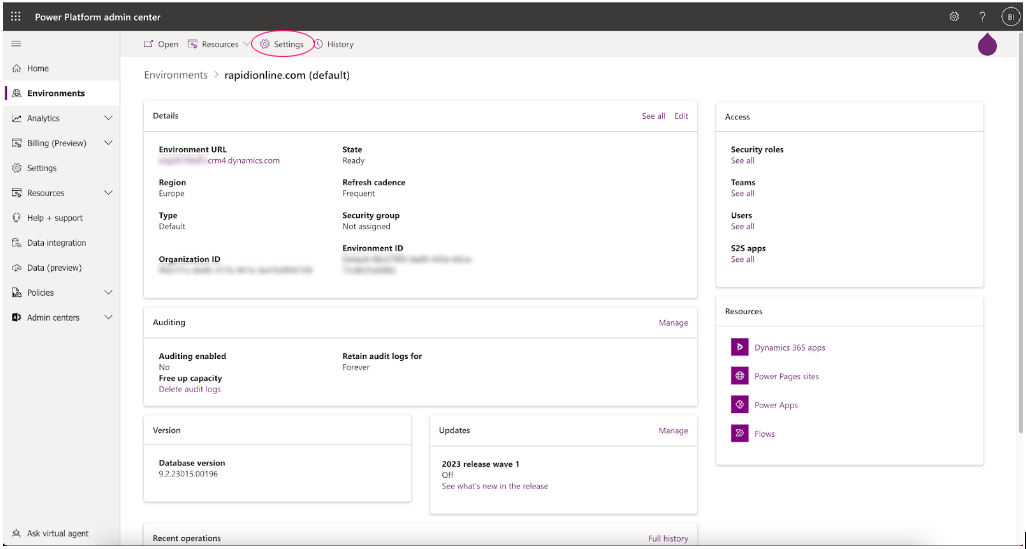Click the sidebar Settings gear icon
The image size is (1026, 549).
click(17, 168)
